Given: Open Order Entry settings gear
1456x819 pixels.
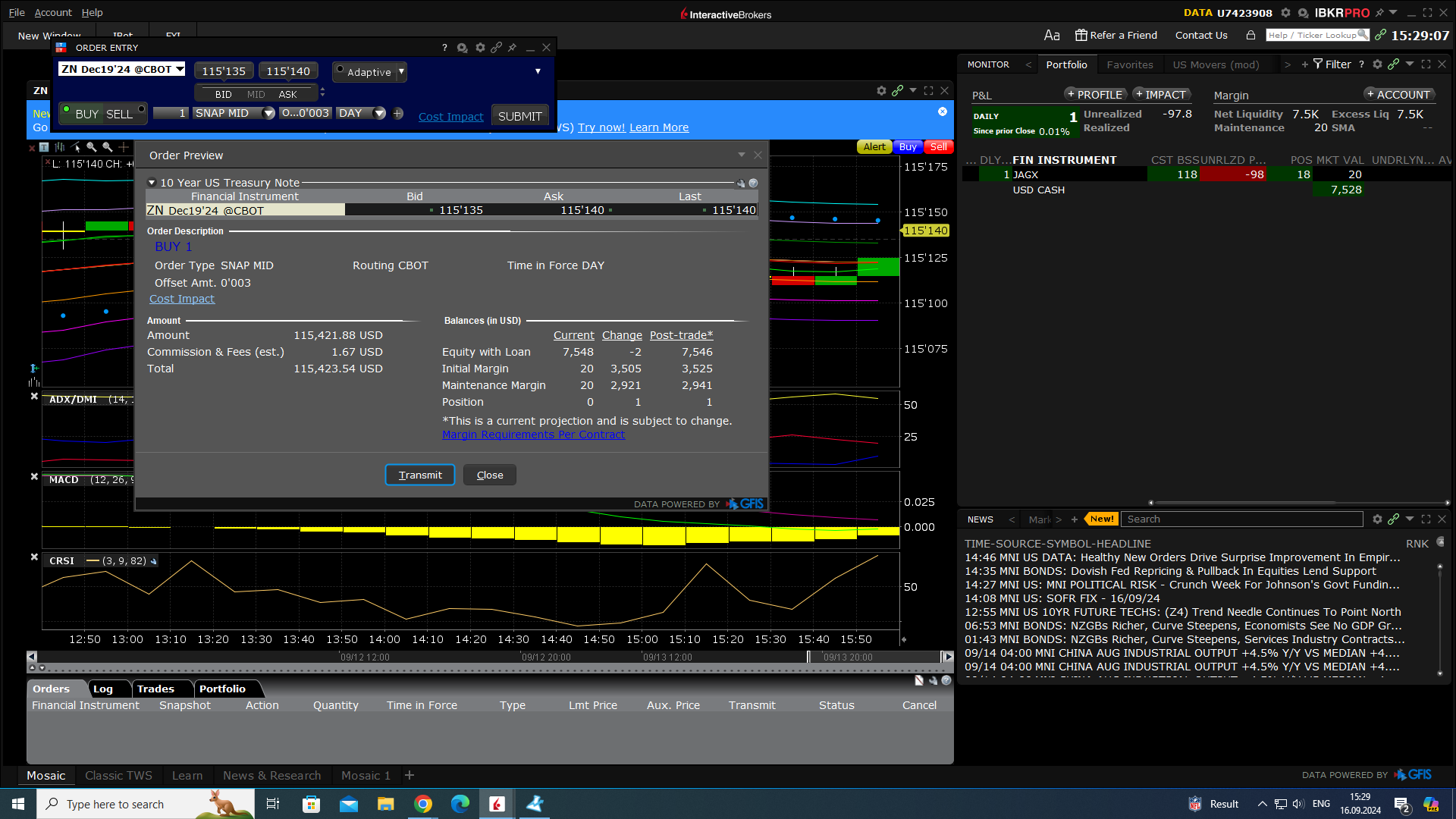Looking at the screenshot, I should pyautogui.click(x=480, y=48).
